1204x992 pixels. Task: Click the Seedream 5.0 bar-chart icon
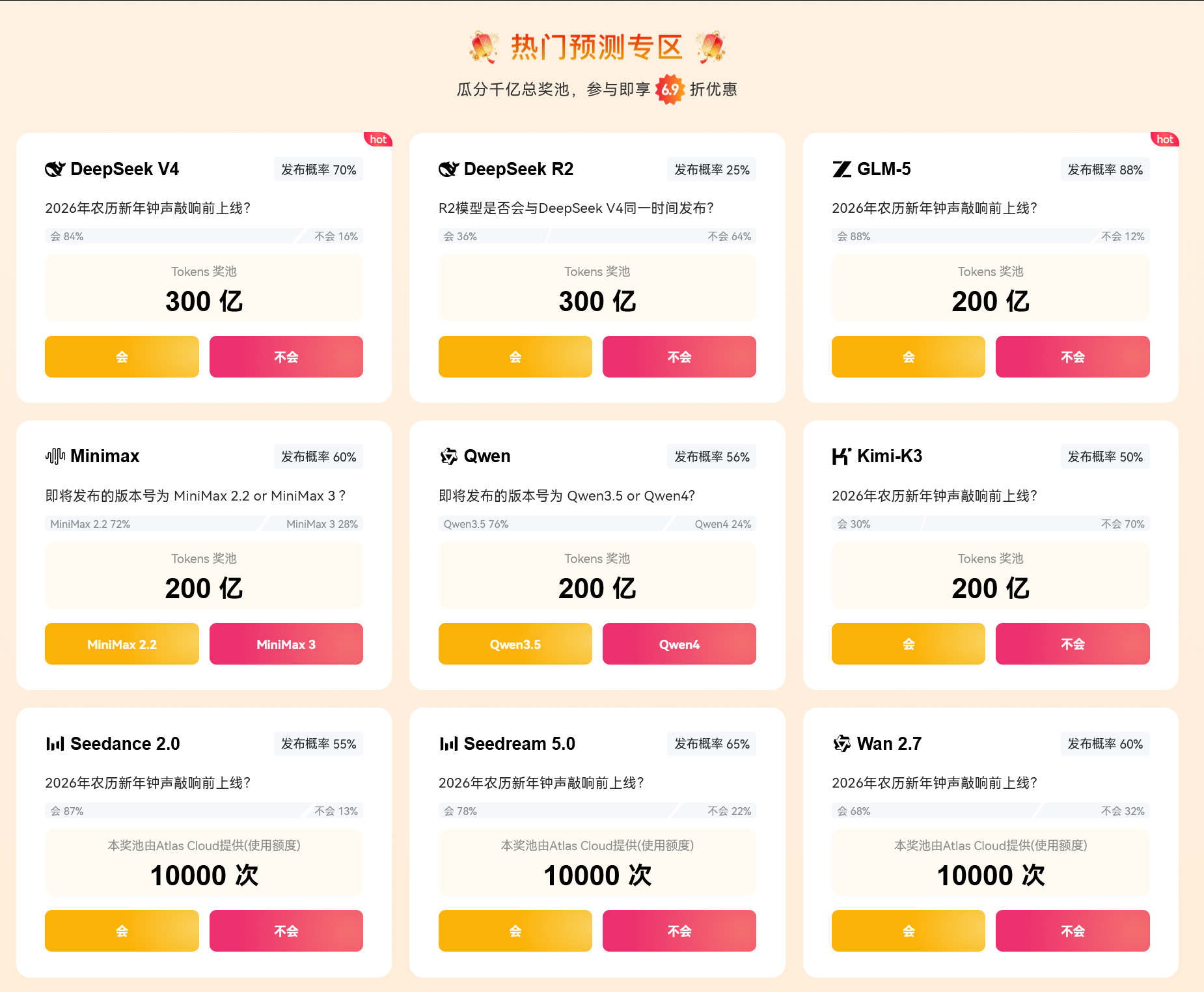448,743
